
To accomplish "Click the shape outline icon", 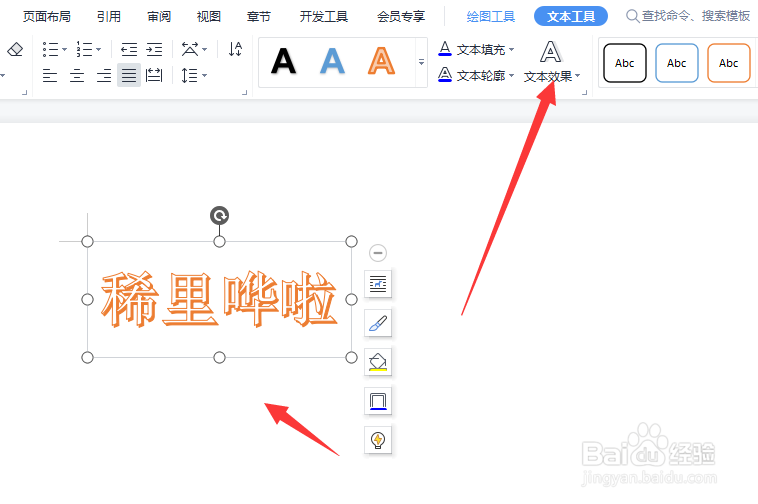I will (x=378, y=401).
